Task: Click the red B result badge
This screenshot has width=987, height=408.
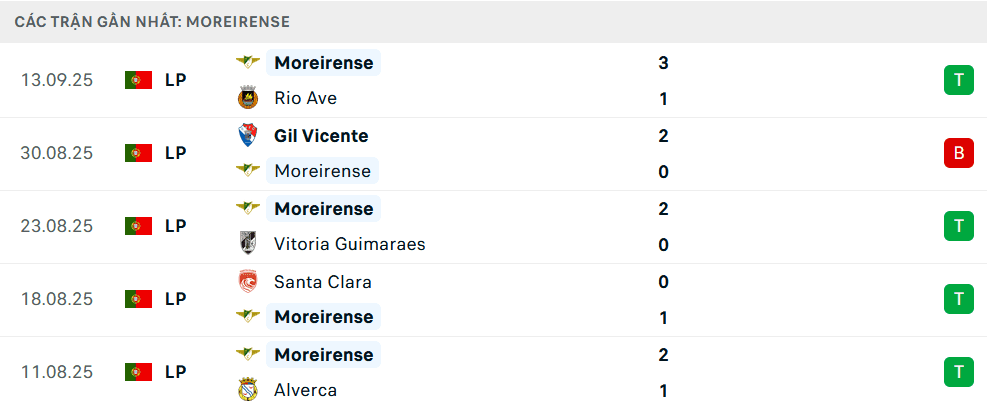Action: (x=958, y=153)
